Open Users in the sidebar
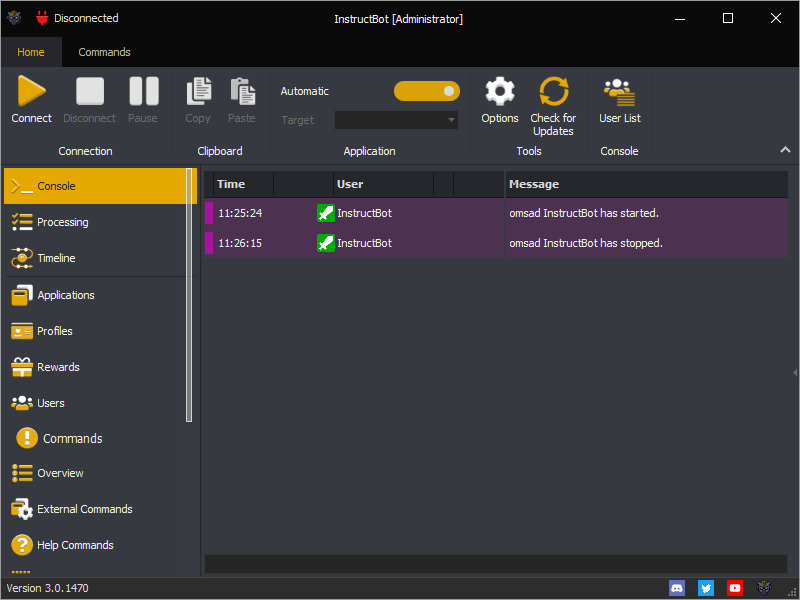 point(95,403)
